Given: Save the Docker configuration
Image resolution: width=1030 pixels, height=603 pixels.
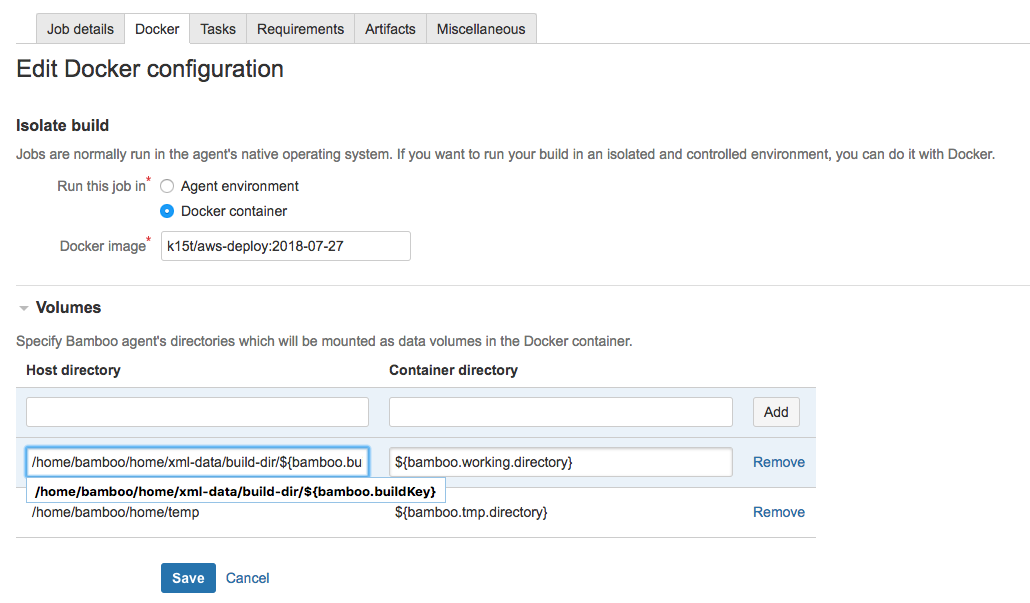Looking at the screenshot, I should [188, 578].
